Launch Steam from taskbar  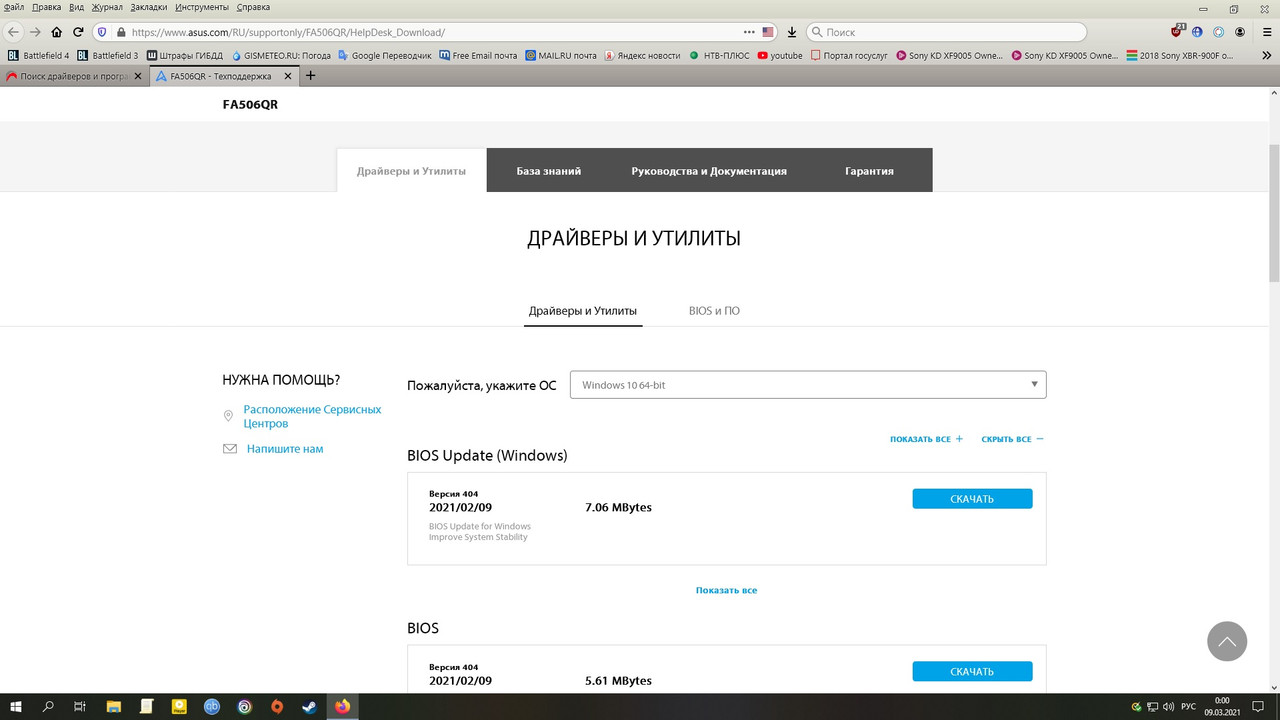click(310, 706)
